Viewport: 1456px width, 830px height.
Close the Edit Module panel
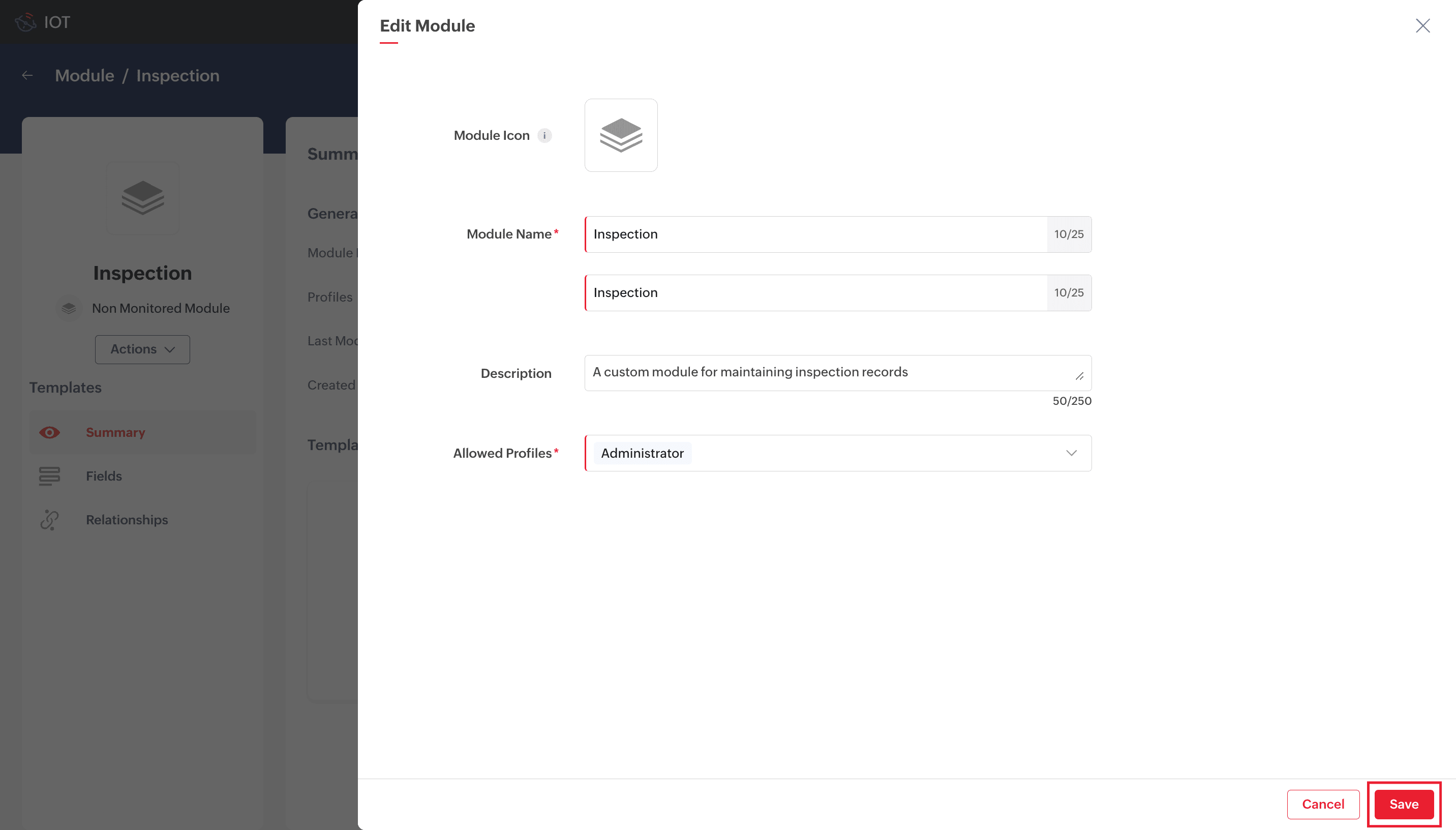pyautogui.click(x=1422, y=25)
